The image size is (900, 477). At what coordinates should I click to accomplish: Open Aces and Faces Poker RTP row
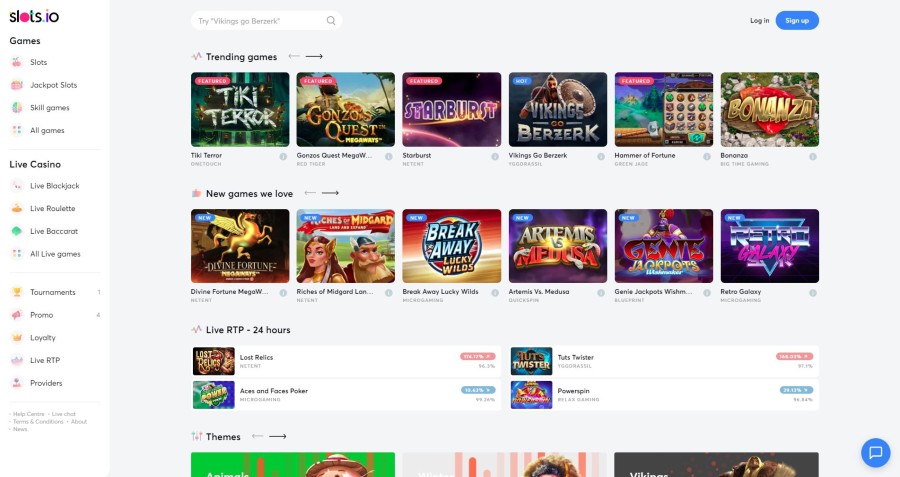coord(346,395)
